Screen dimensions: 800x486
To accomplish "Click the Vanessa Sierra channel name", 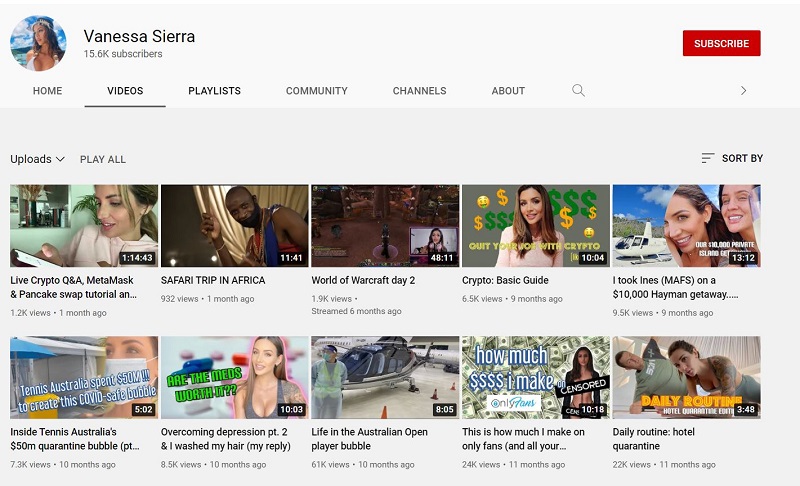I will tap(139, 36).
